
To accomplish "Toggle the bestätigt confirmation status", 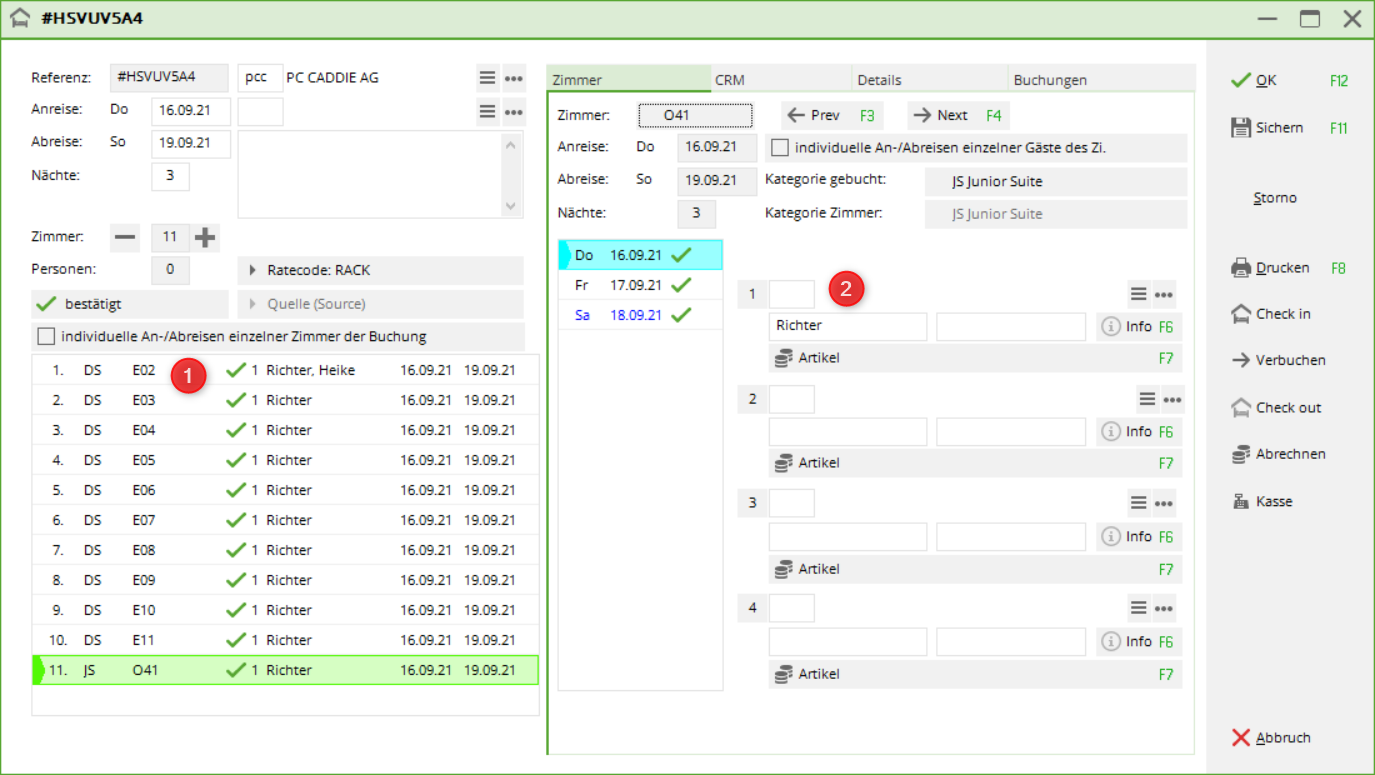I will (x=130, y=304).
